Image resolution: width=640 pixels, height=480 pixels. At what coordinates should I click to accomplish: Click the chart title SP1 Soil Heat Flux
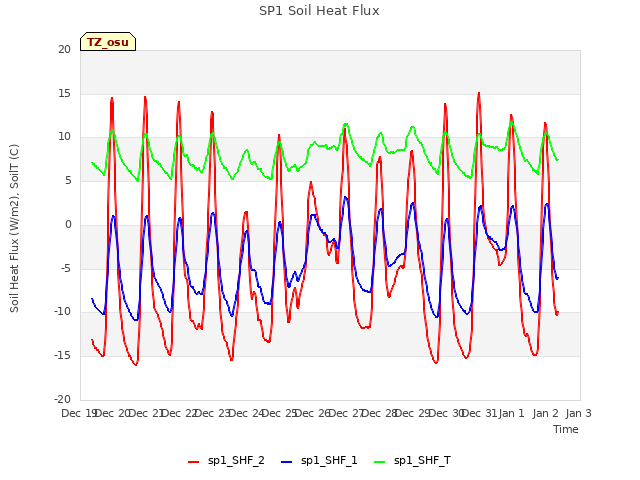[x=319, y=11]
